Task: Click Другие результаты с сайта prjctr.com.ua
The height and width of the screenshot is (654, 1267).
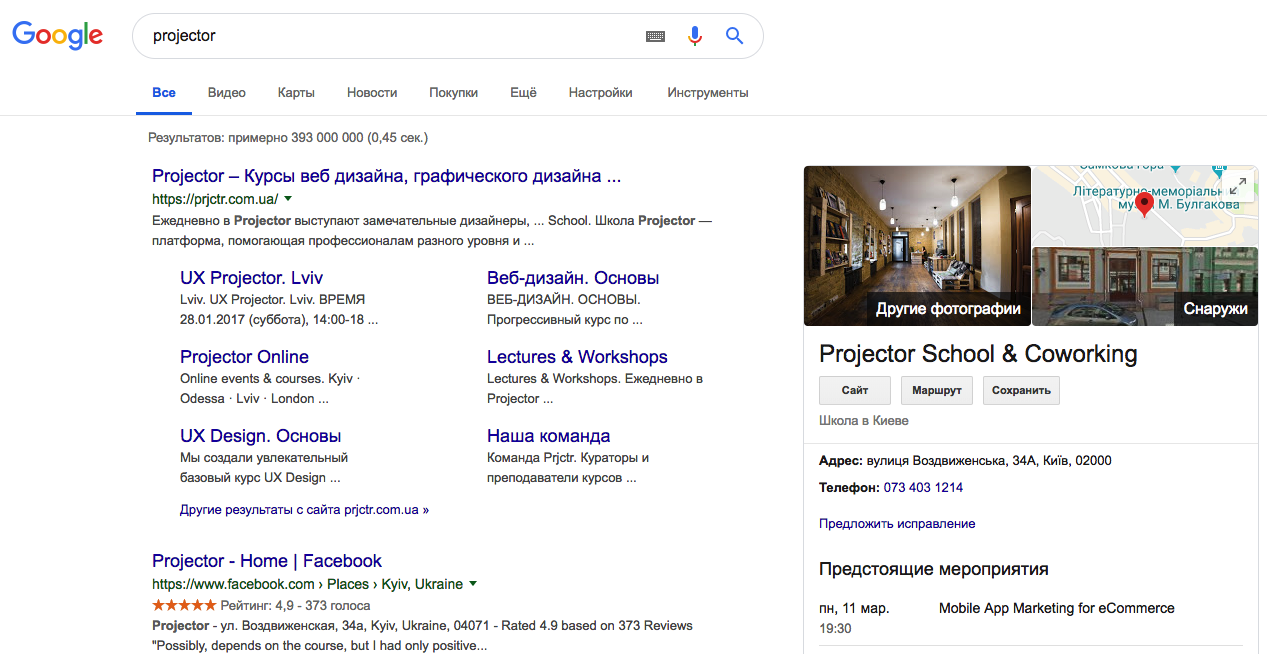Action: tap(304, 510)
